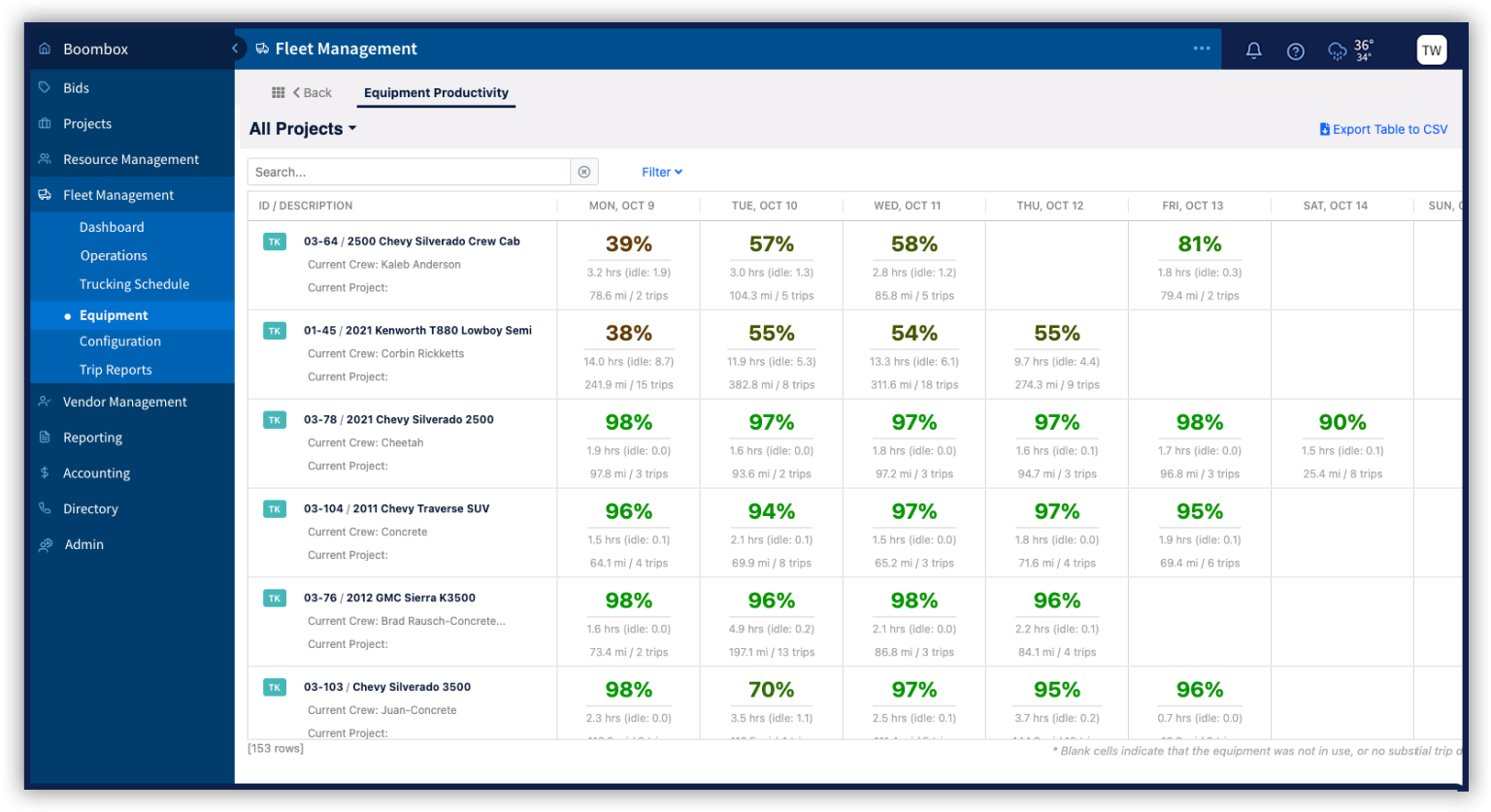Open the ellipsis menu in the header

click(x=1202, y=48)
